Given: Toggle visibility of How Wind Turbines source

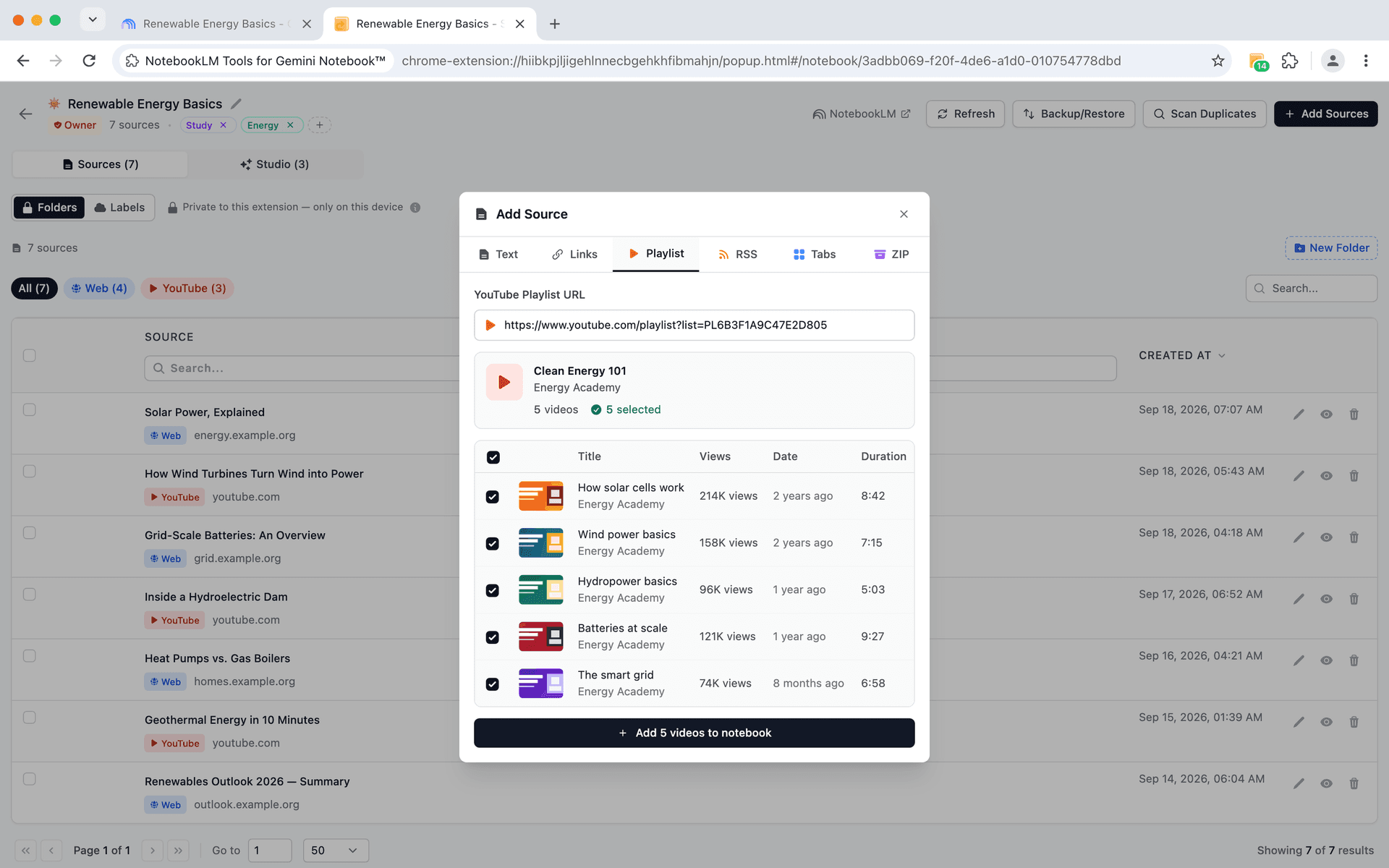Looking at the screenshot, I should coord(1326,476).
